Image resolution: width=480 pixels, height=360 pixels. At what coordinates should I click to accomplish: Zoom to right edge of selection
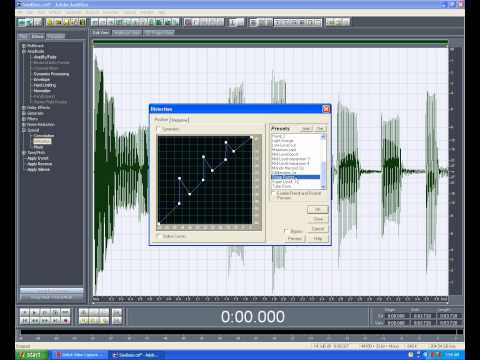104,321
